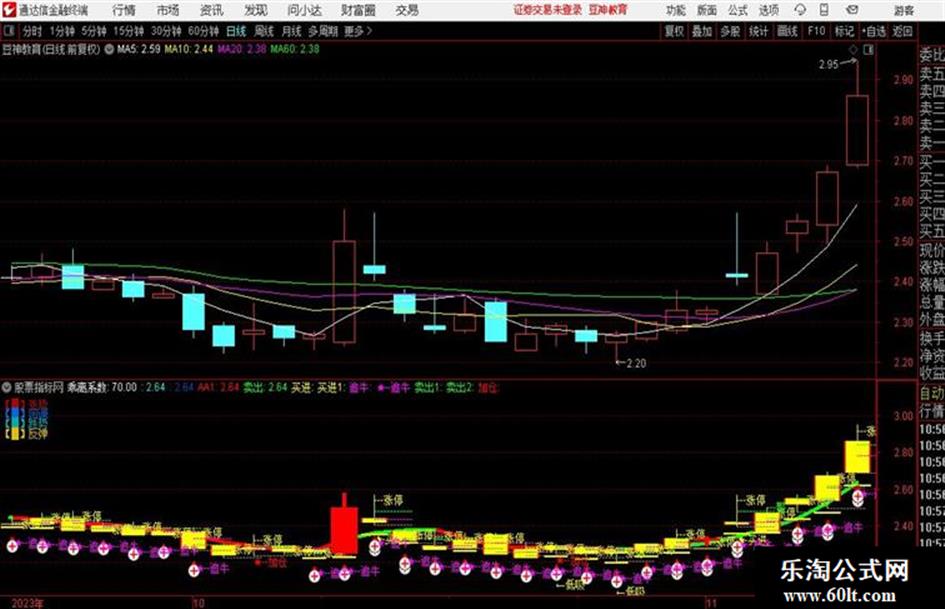Click the 2.95 high price label

[x=829, y=65]
